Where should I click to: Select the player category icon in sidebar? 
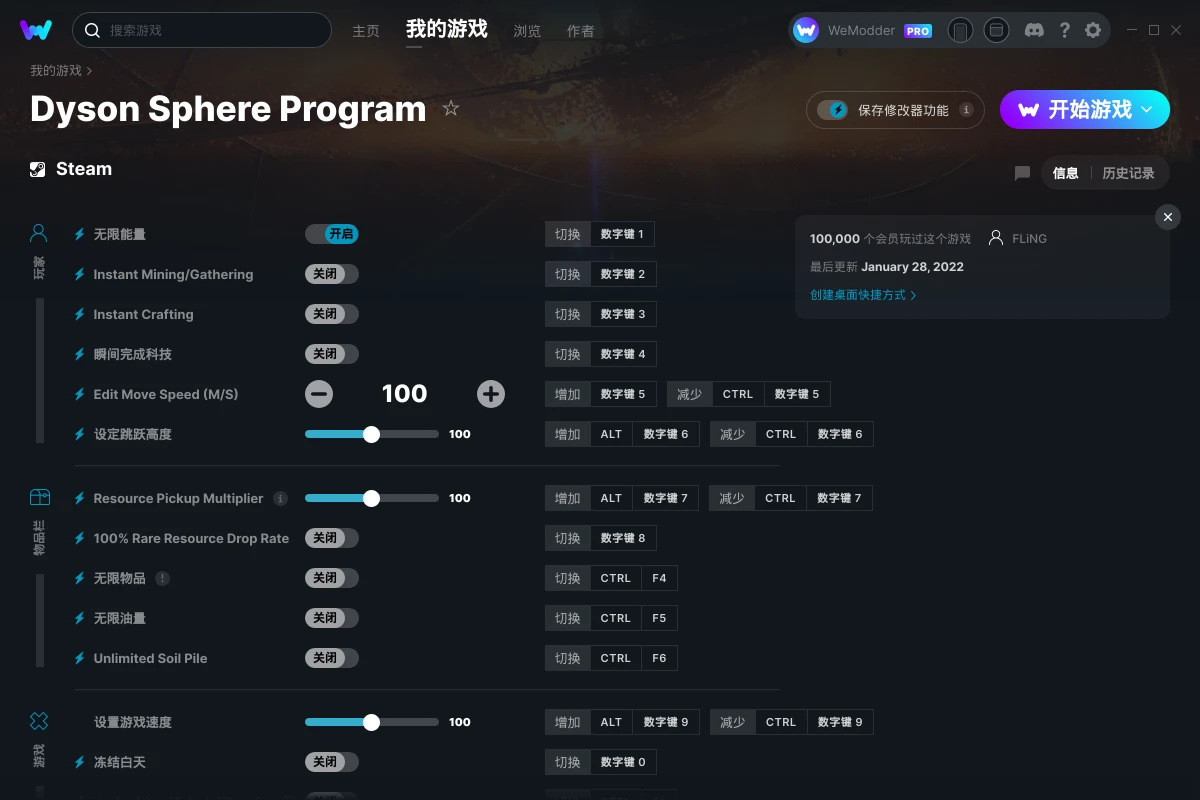point(39,234)
